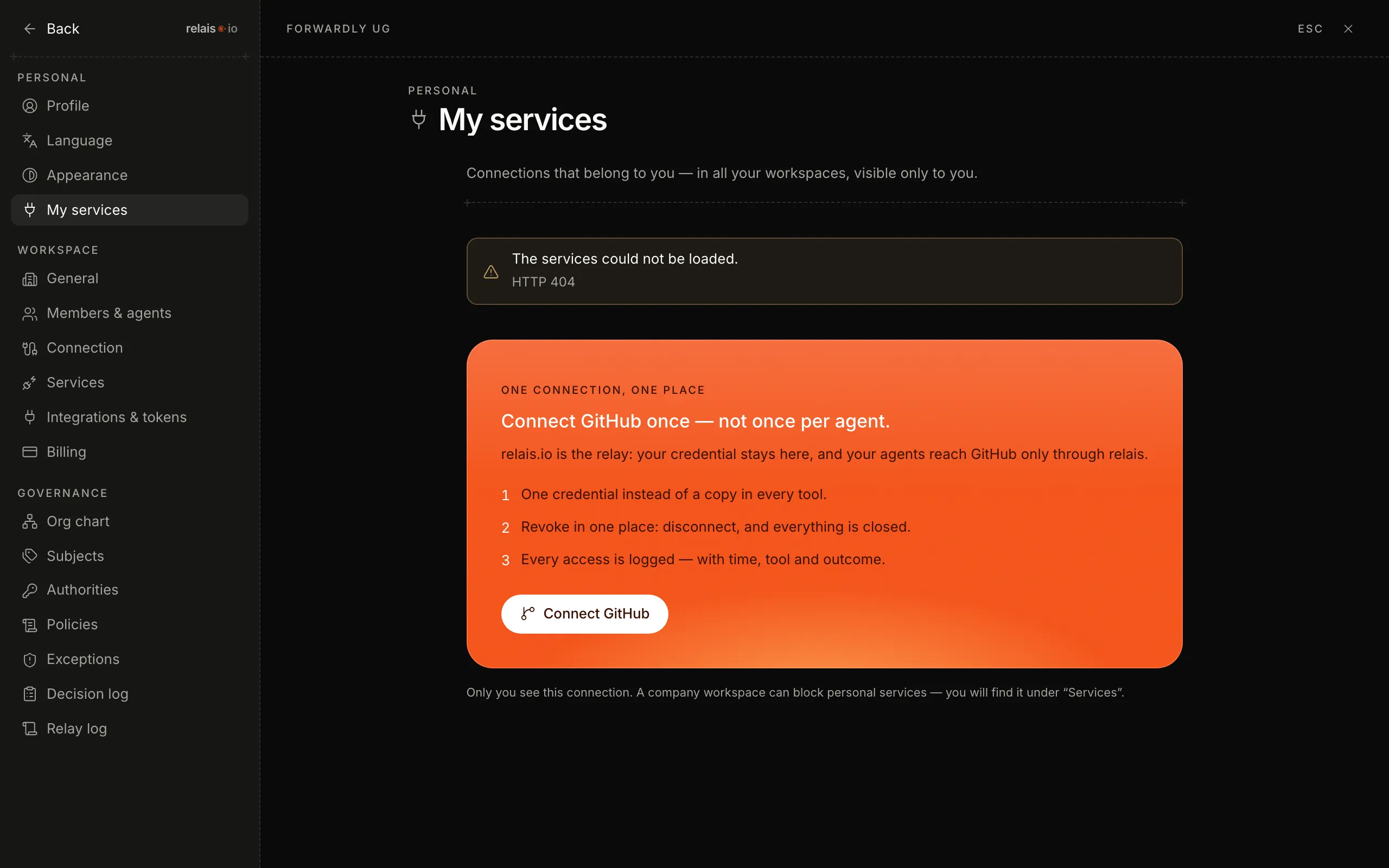Click the relais.io logo
This screenshot has width=1389, height=868.
(211, 29)
